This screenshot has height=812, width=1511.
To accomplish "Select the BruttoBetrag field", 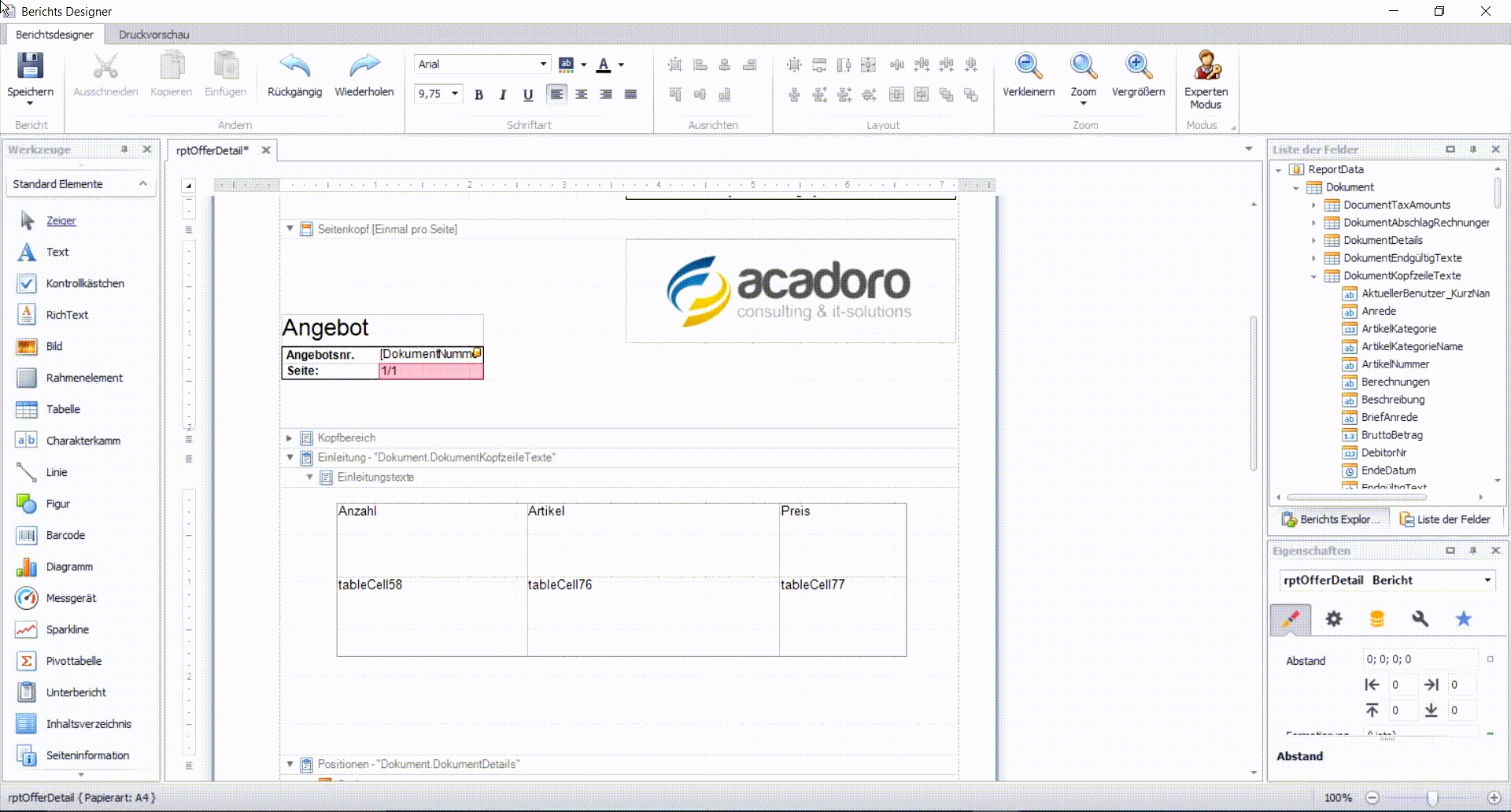I will coord(1391,435).
